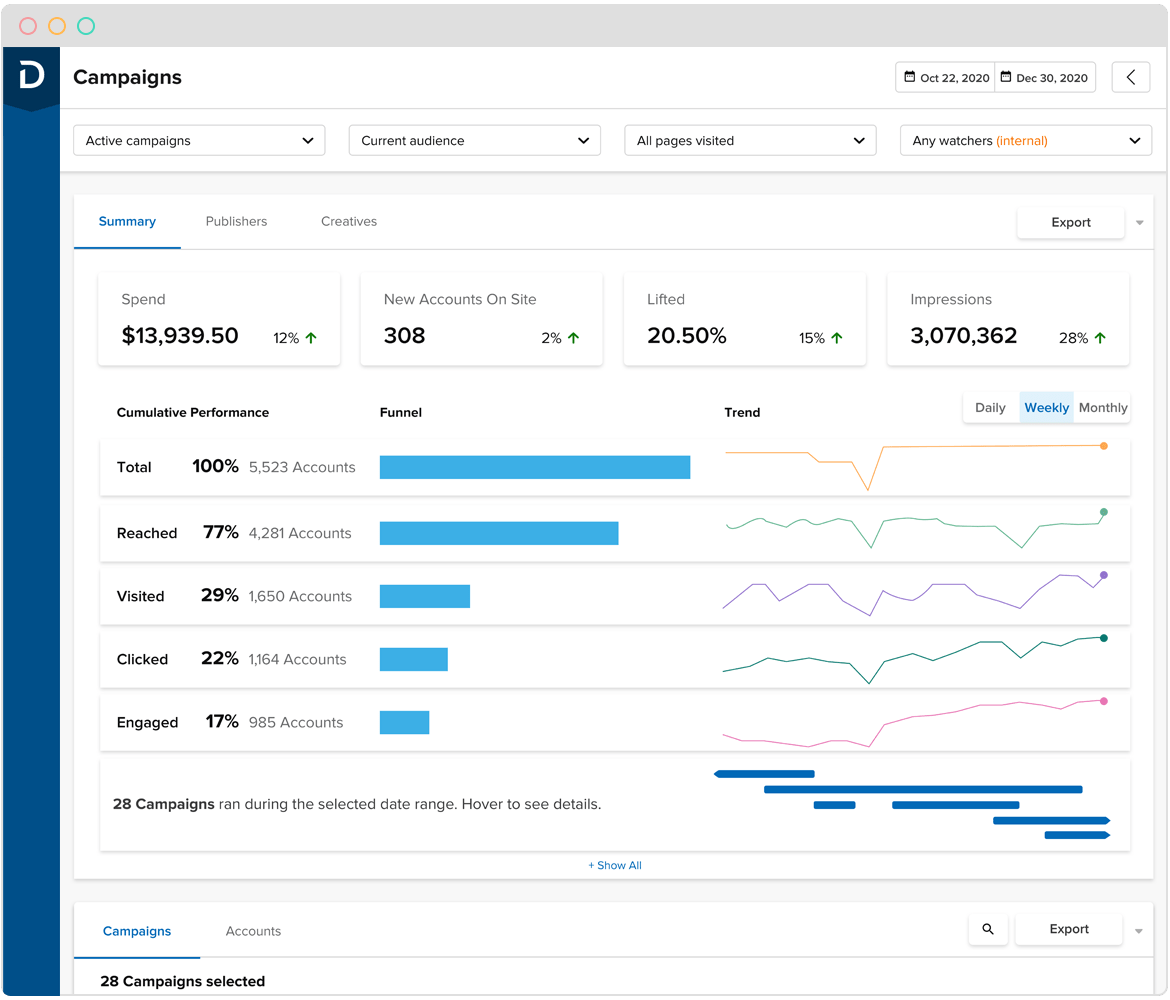Viewport: 1170px width, 1000px height.
Task: Click the search magnifier icon in Campaigns section
Action: coord(988,929)
